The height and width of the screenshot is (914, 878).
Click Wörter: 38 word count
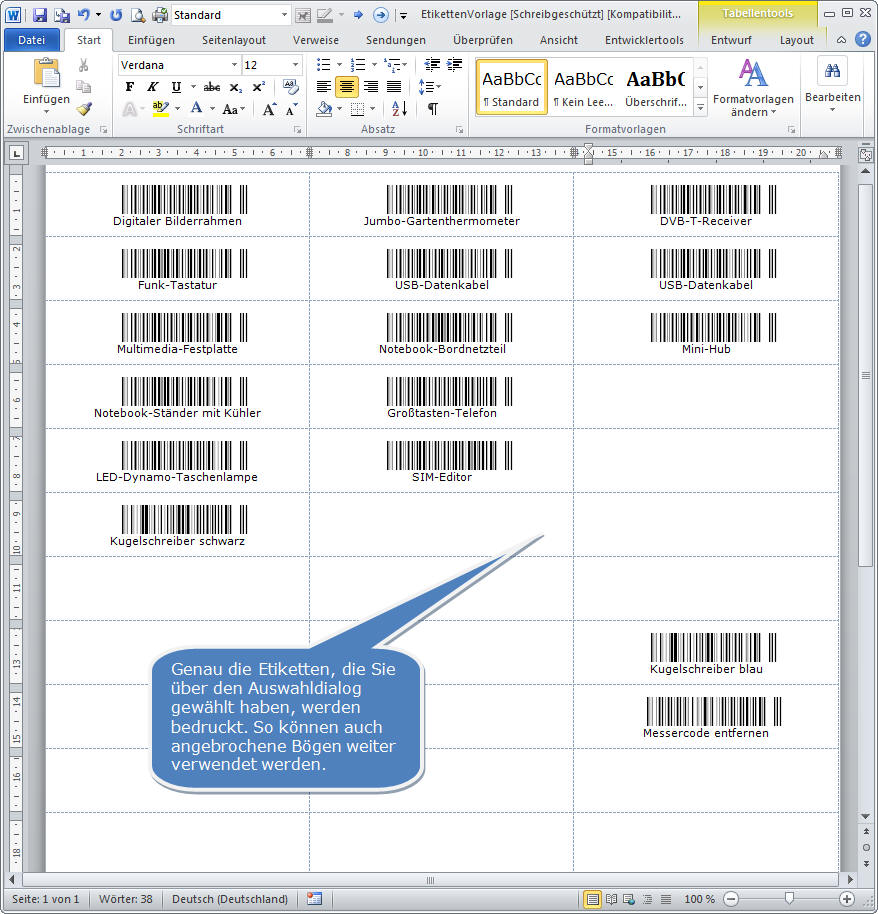pos(125,899)
